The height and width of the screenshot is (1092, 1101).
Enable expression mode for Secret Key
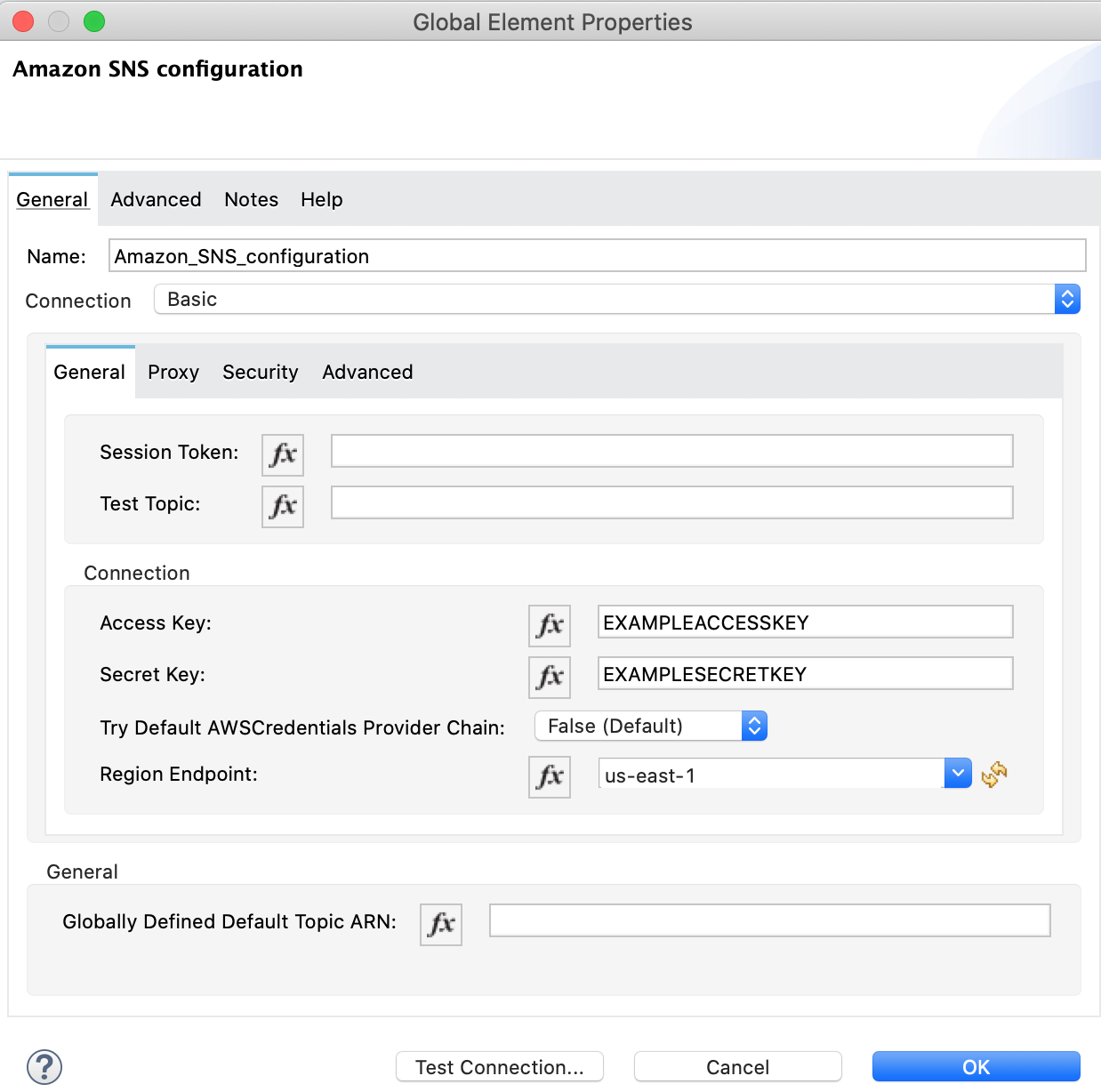(x=550, y=677)
